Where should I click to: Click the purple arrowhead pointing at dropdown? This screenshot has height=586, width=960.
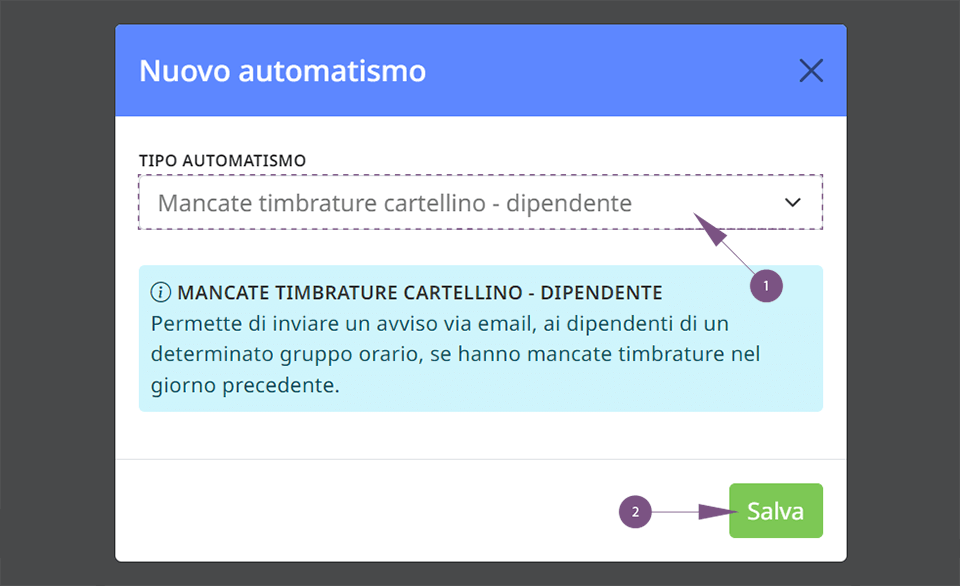point(710,229)
